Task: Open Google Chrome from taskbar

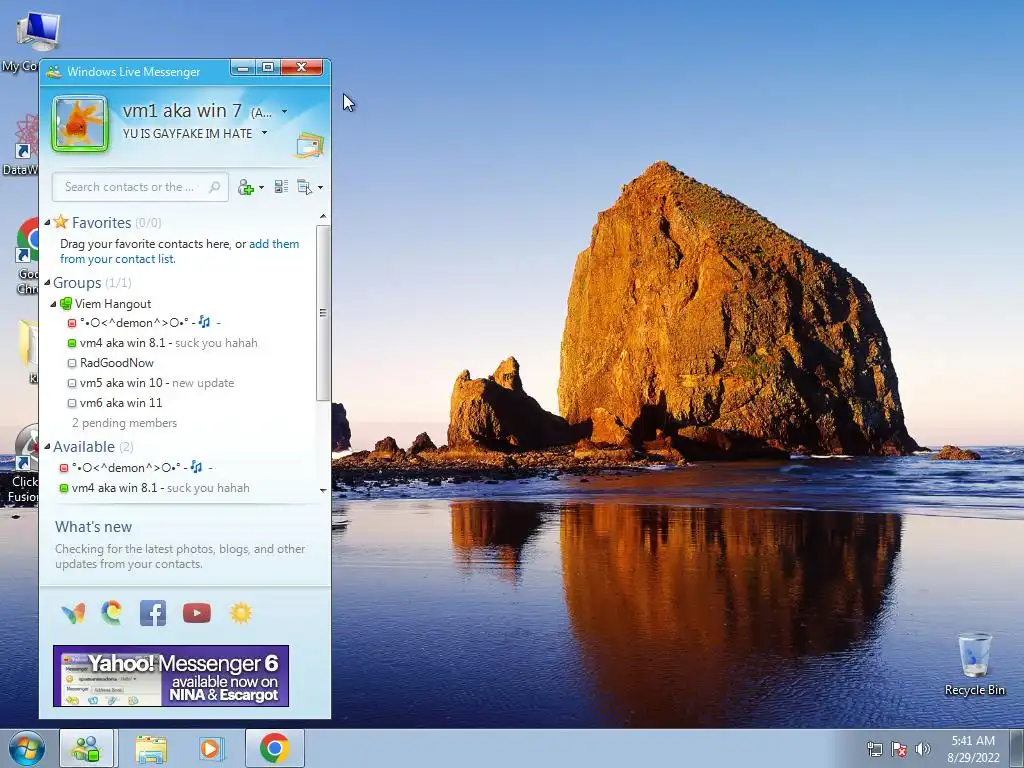Action: 275,748
